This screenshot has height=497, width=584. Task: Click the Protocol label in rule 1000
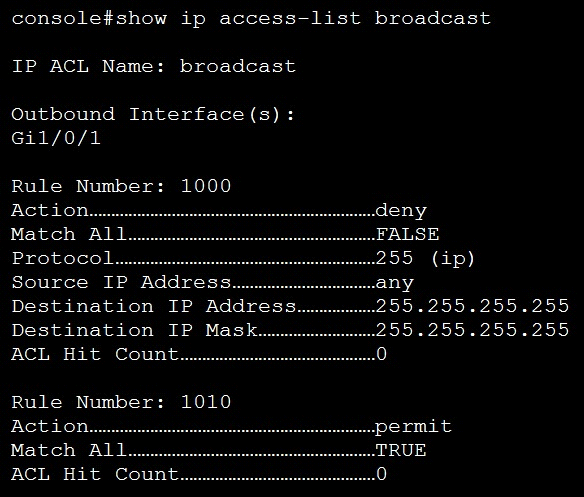pos(62,258)
